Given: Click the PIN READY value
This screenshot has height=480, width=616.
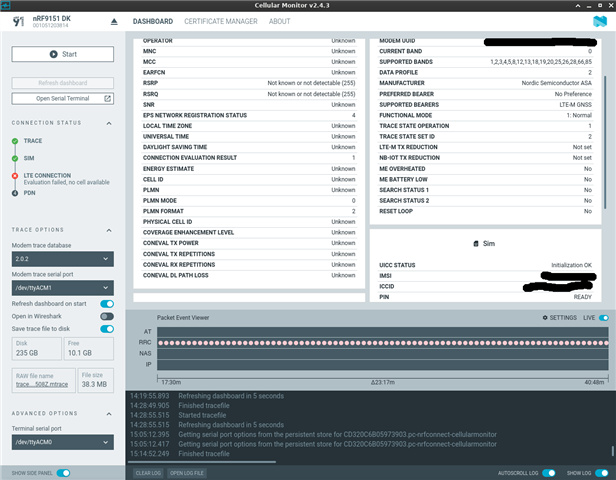Looking at the screenshot, I should click(x=582, y=297).
